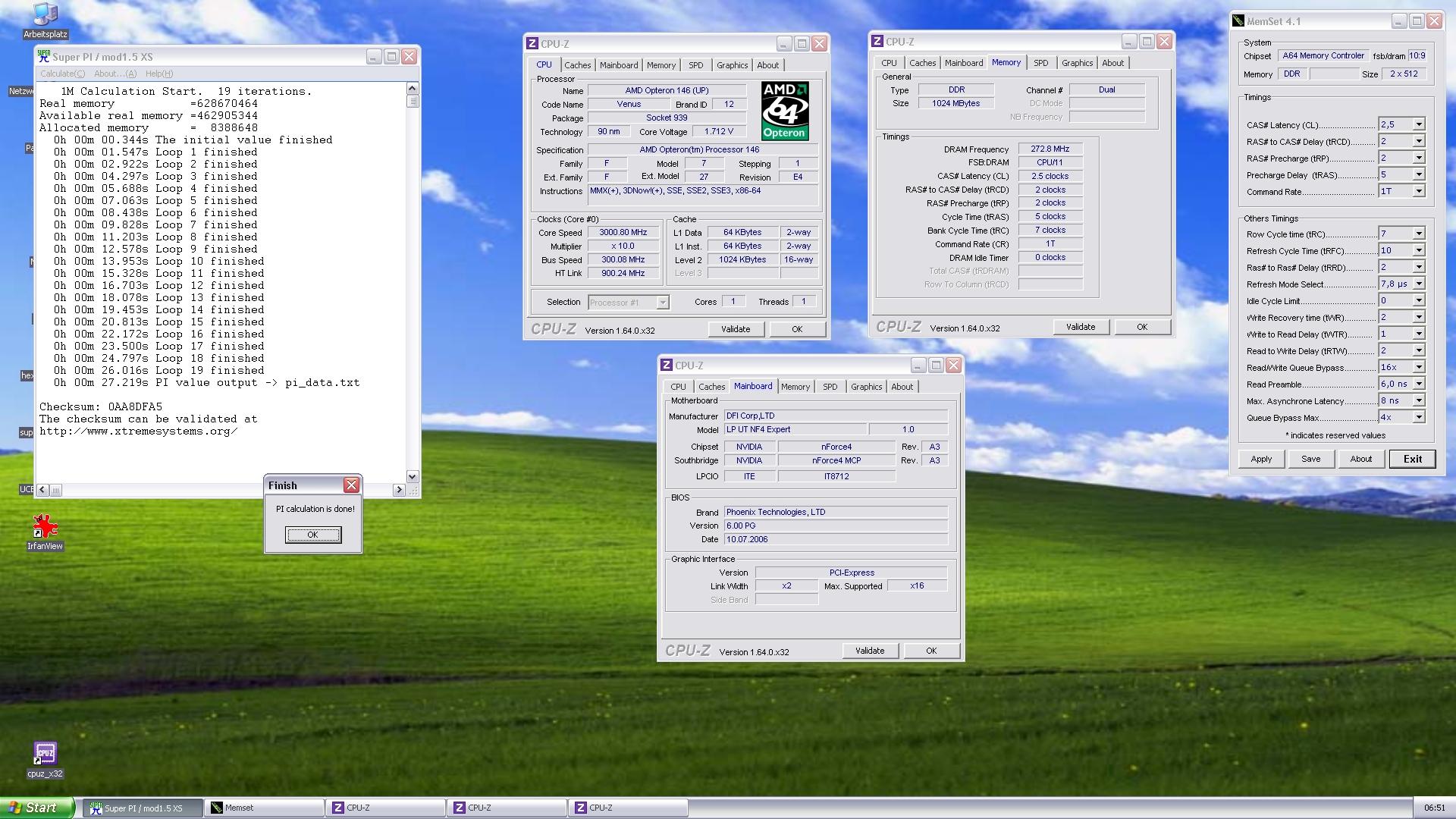The width and height of the screenshot is (1456, 819).
Task: Open About tab in CPU-Z Memory window
Action: (1112, 63)
